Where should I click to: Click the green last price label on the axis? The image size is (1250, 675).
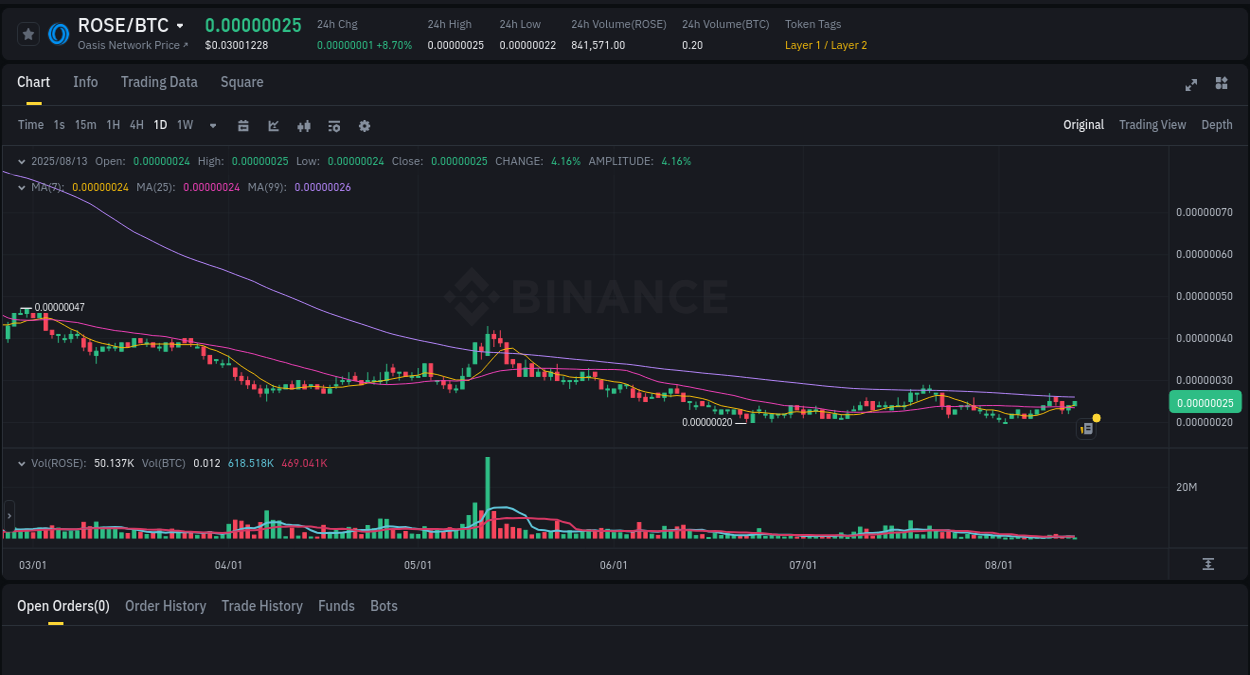tap(1205, 401)
